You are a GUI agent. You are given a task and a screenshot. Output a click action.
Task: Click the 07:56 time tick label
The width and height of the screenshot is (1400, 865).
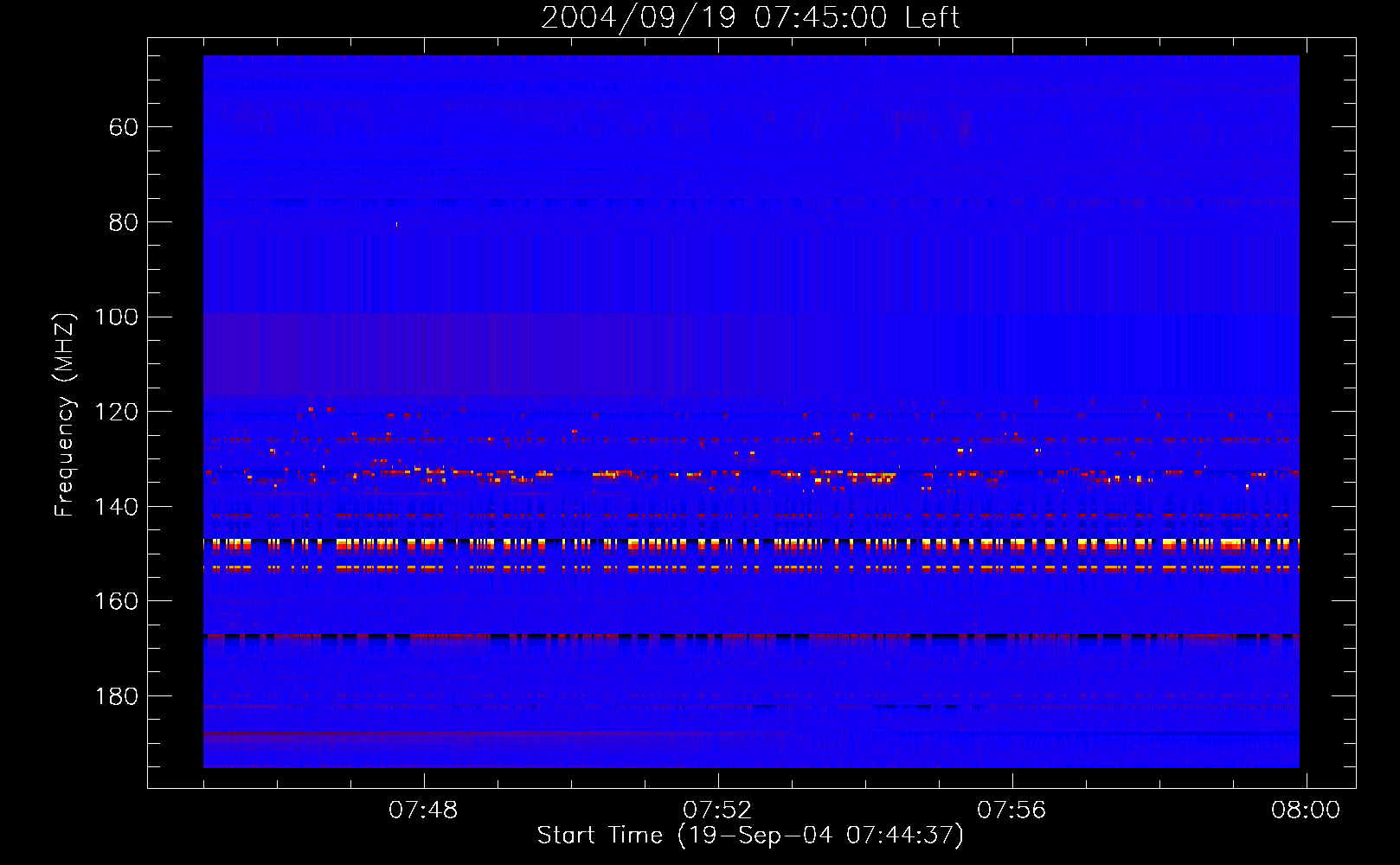[1011, 811]
